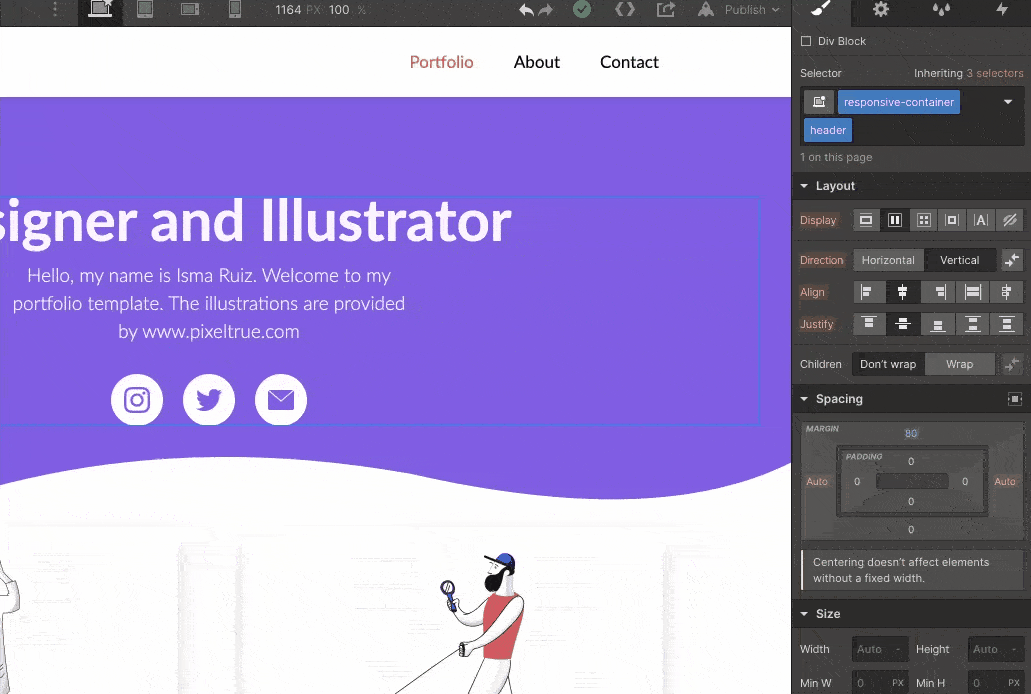Set display to inline-block
Screen dimensions: 1031x694
[x=952, y=220]
